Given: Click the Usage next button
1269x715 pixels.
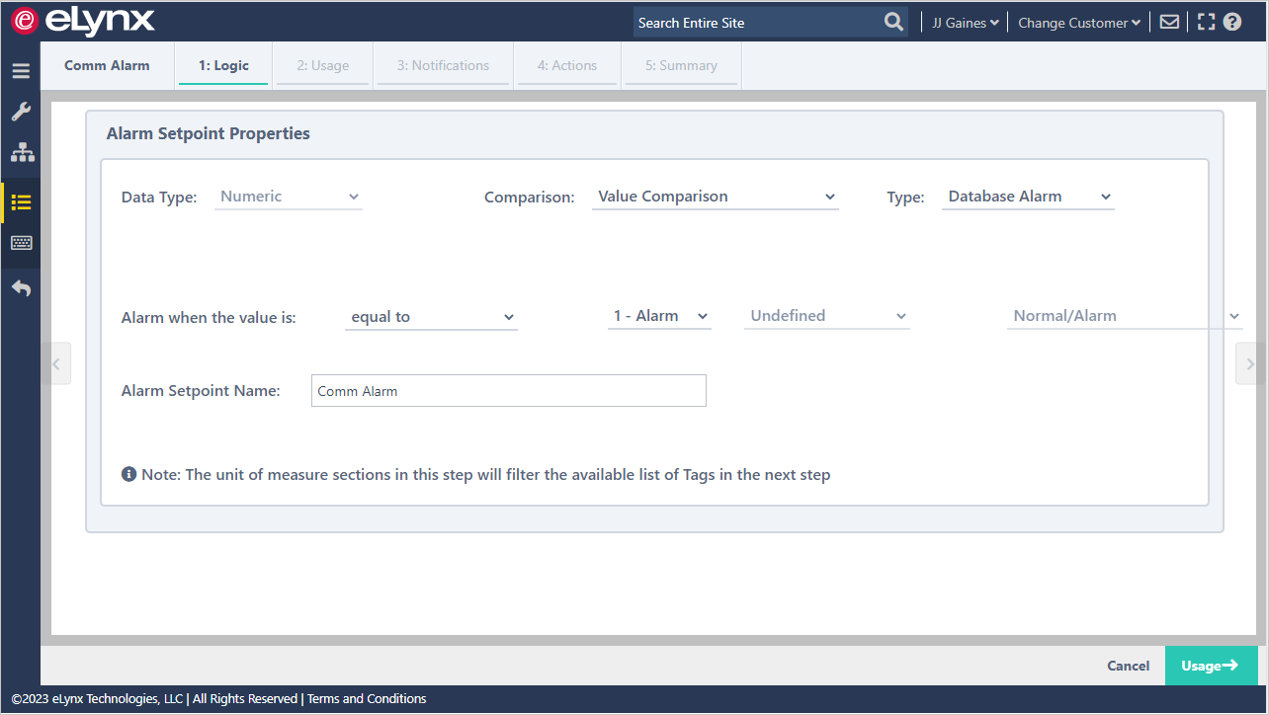Looking at the screenshot, I should coord(1211,666).
